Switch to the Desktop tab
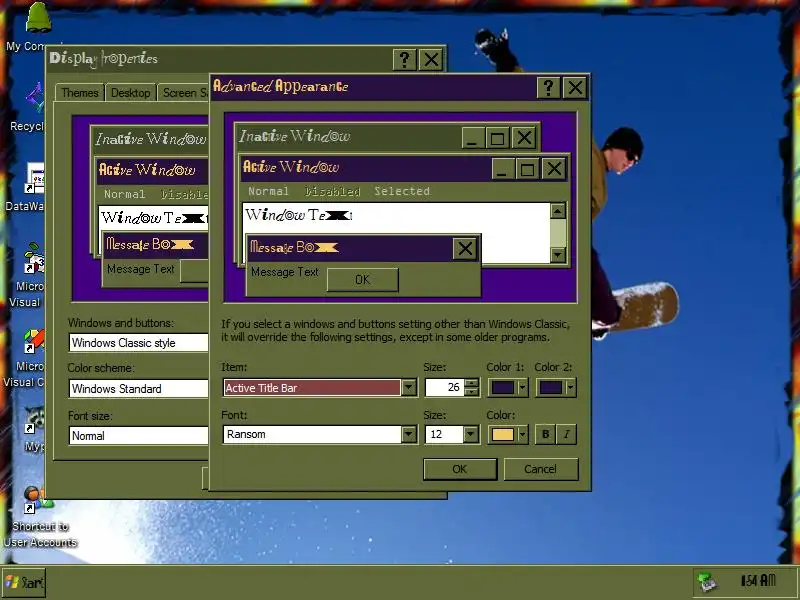 tap(131, 93)
